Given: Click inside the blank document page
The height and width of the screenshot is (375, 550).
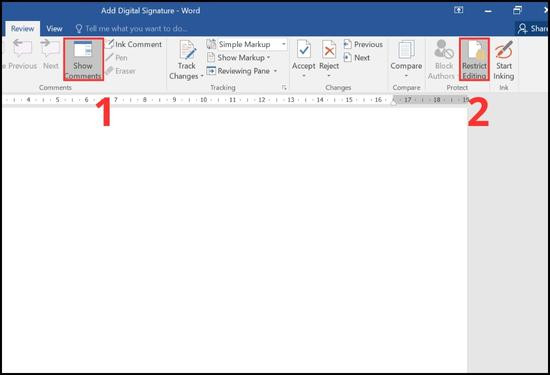Looking at the screenshot, I should 234,239.
